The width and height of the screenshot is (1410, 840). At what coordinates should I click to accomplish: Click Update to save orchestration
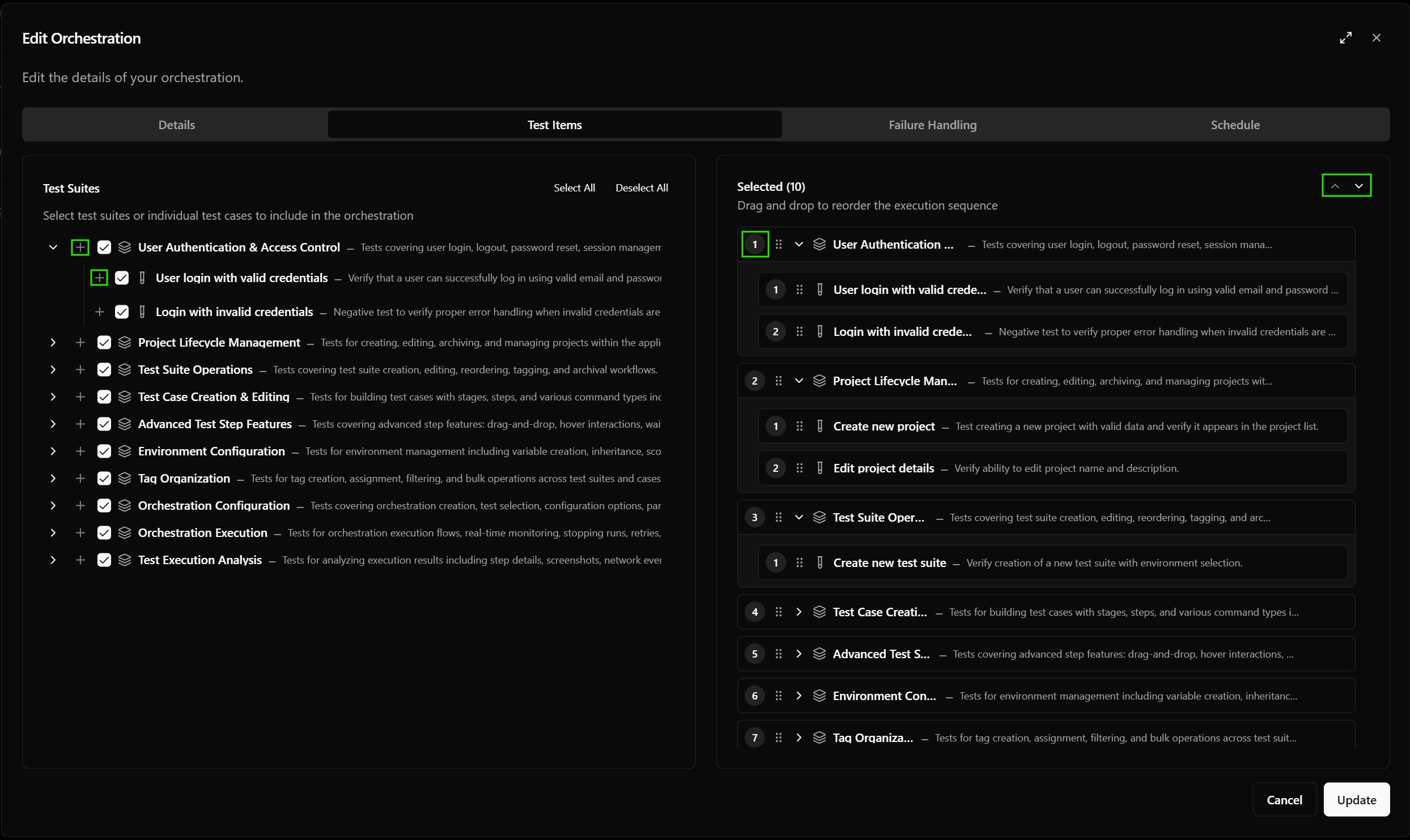(1356, 800)
